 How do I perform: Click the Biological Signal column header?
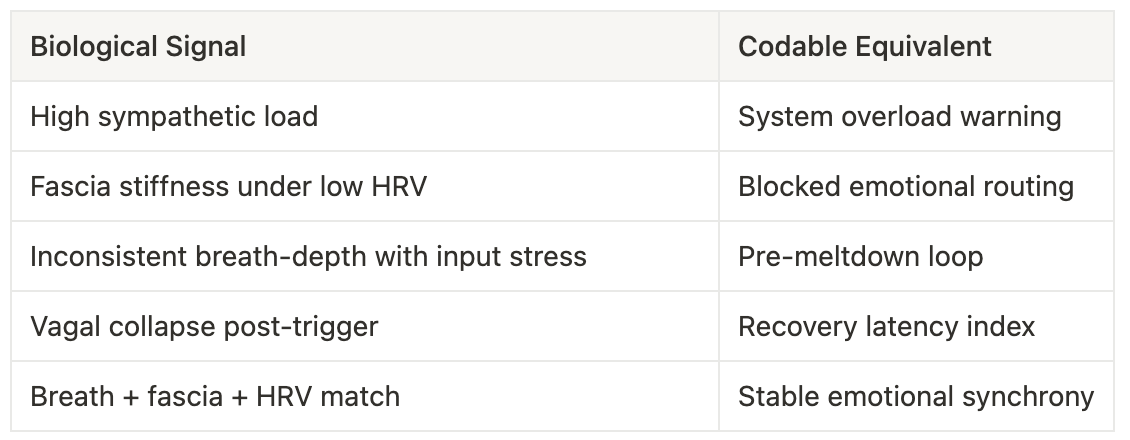point(365,46)
